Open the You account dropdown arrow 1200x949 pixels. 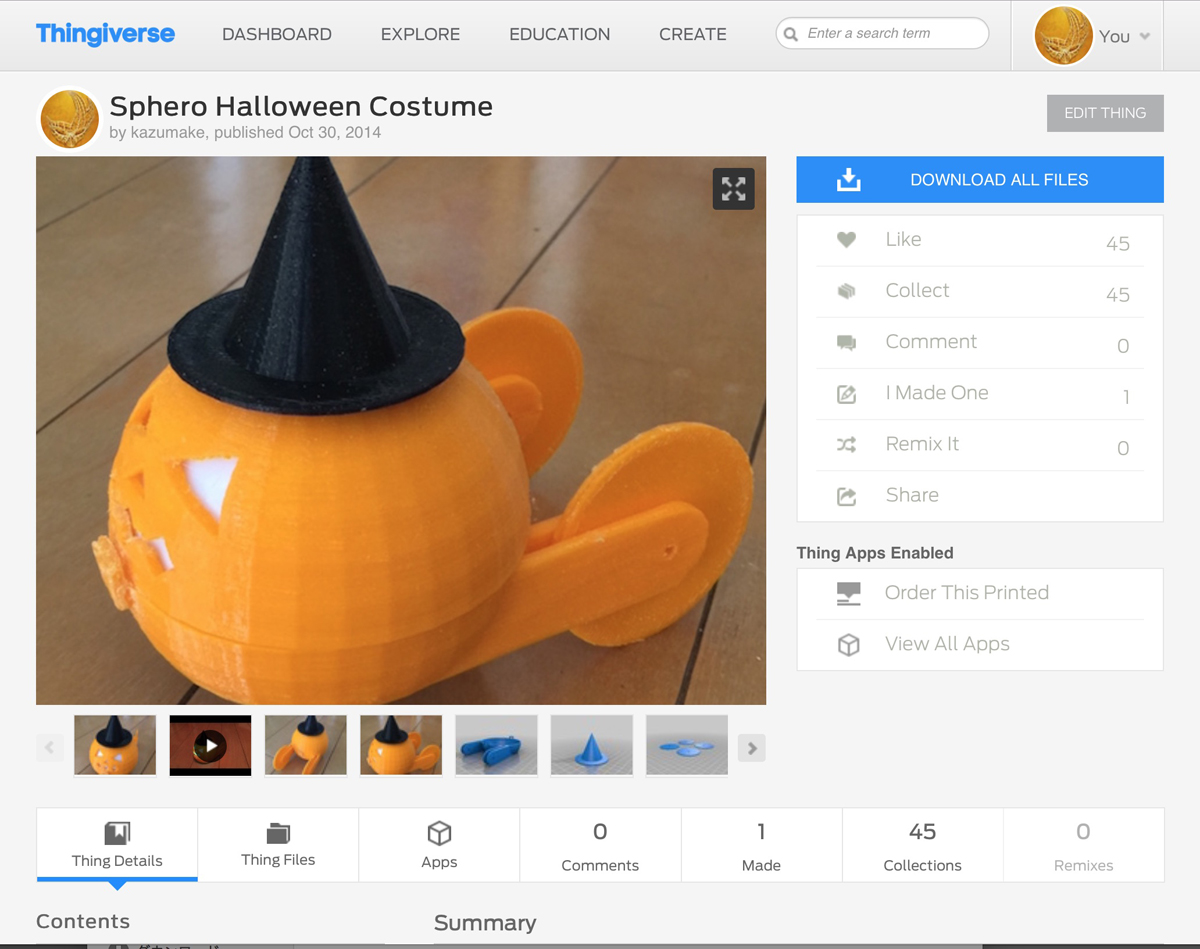(1145, 37)
